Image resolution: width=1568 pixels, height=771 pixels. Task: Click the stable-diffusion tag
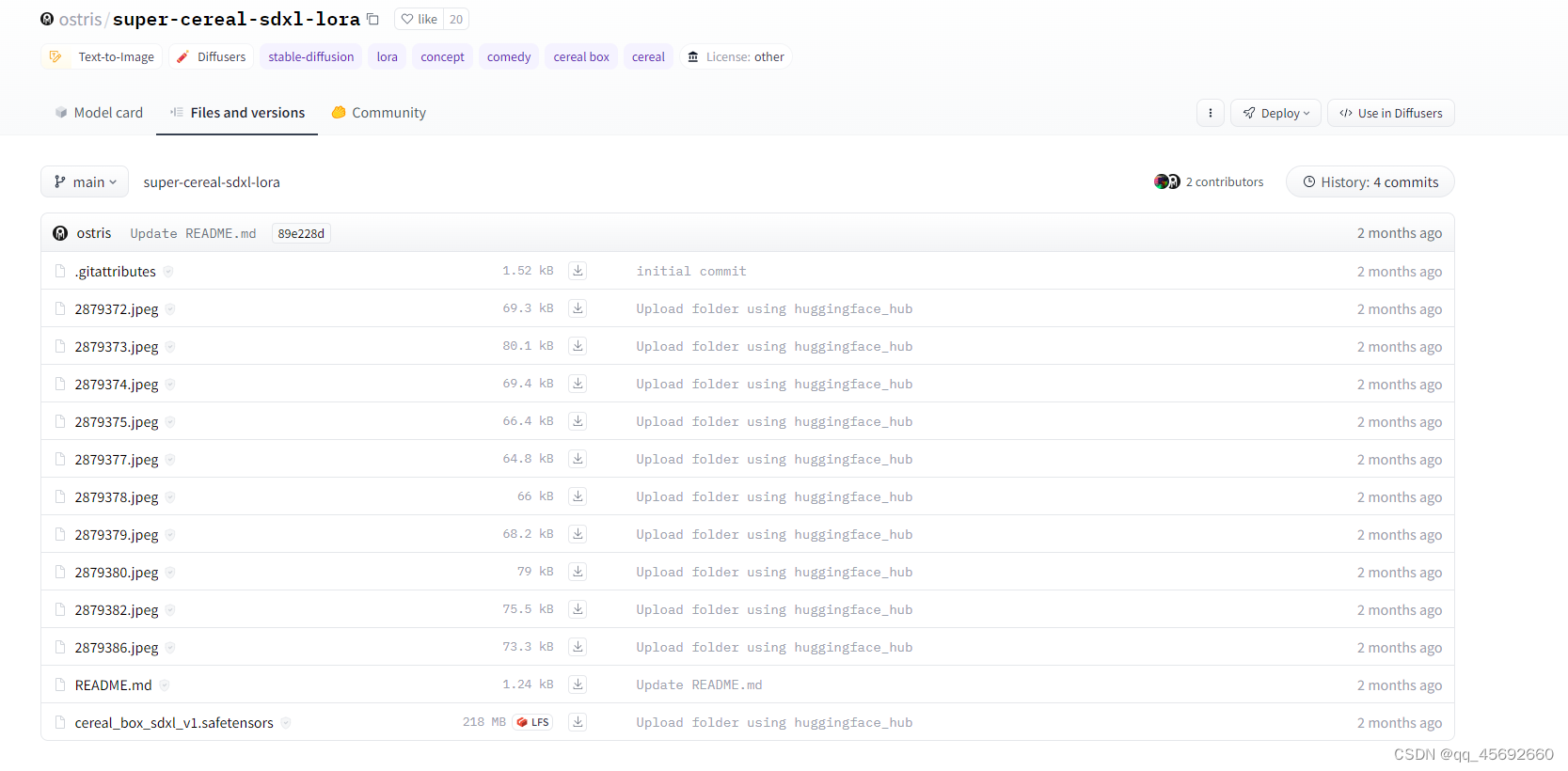point(311,56)
